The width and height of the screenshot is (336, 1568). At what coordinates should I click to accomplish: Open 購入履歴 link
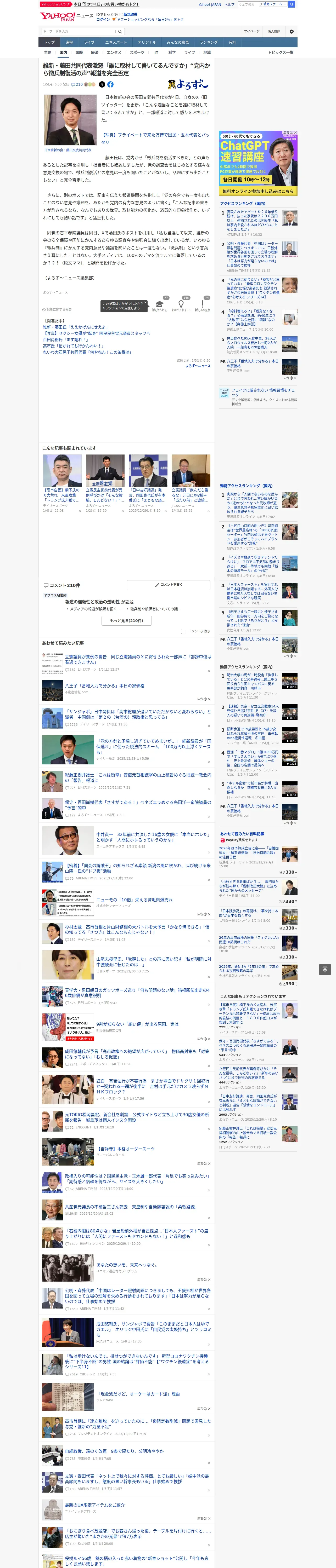point(274,31)
